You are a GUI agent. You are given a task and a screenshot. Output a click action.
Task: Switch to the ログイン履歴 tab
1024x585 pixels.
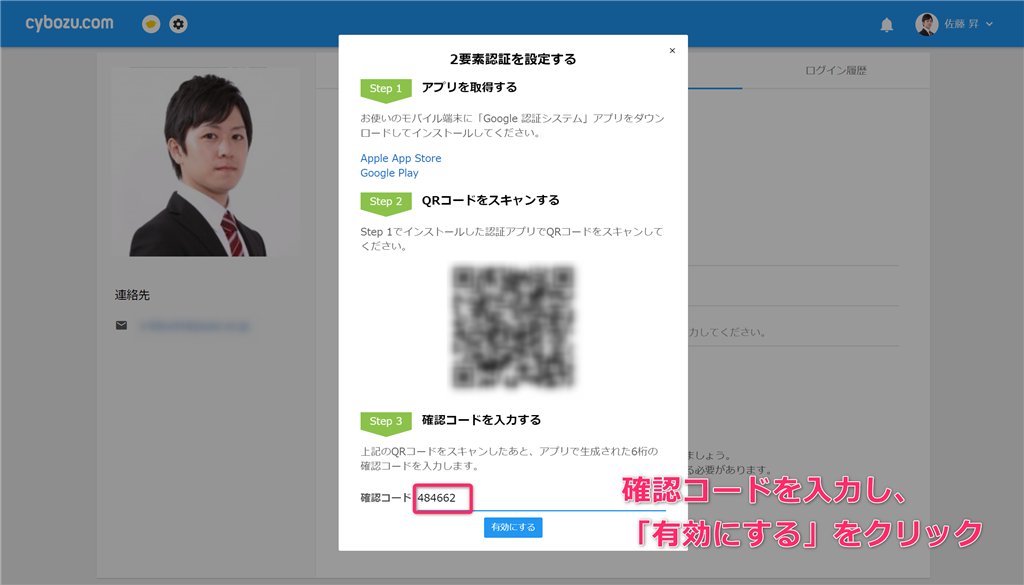(835, 71)
